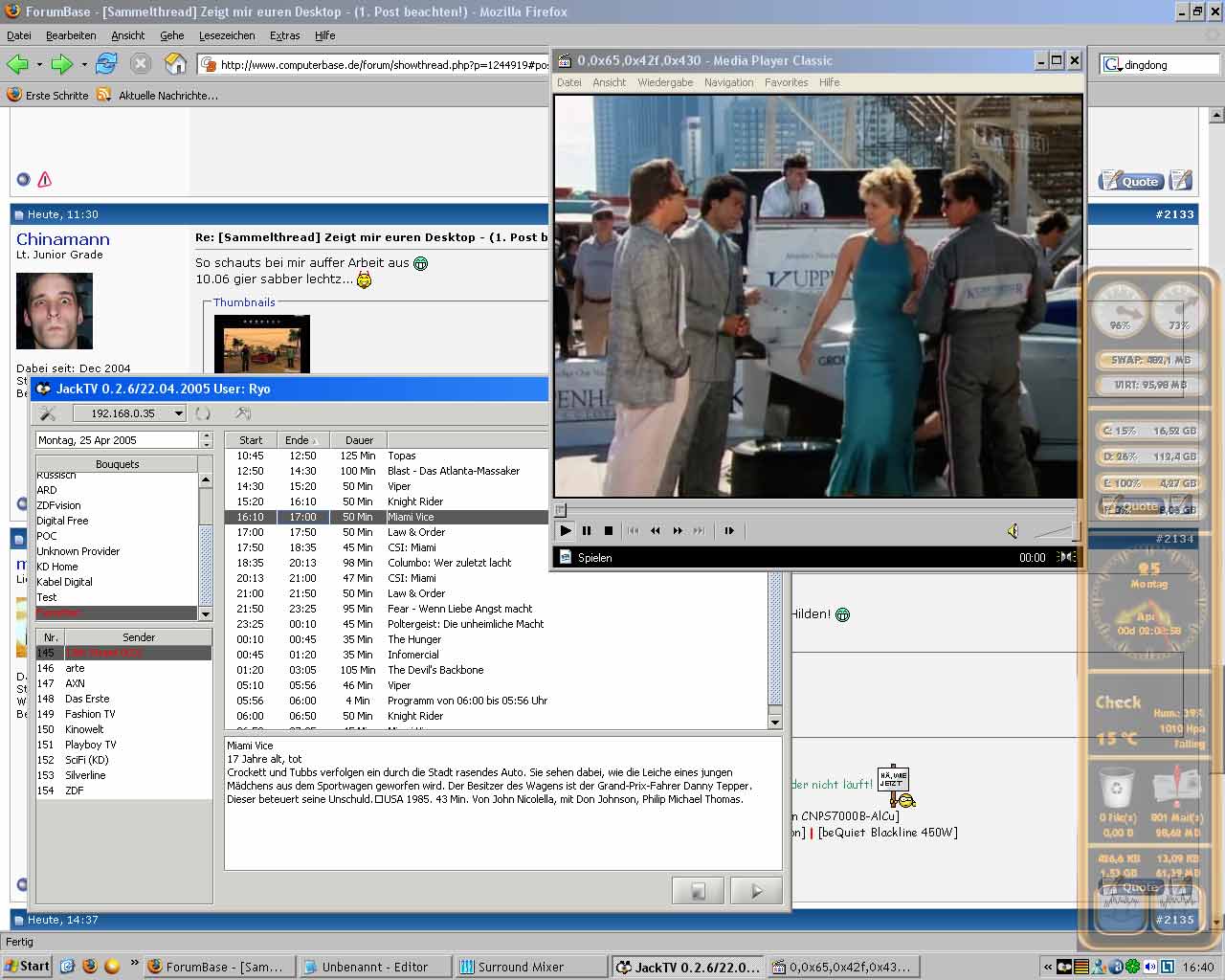Sort programs by Ende column header
The image size is (1225, 980).
(x=303, y=440)
